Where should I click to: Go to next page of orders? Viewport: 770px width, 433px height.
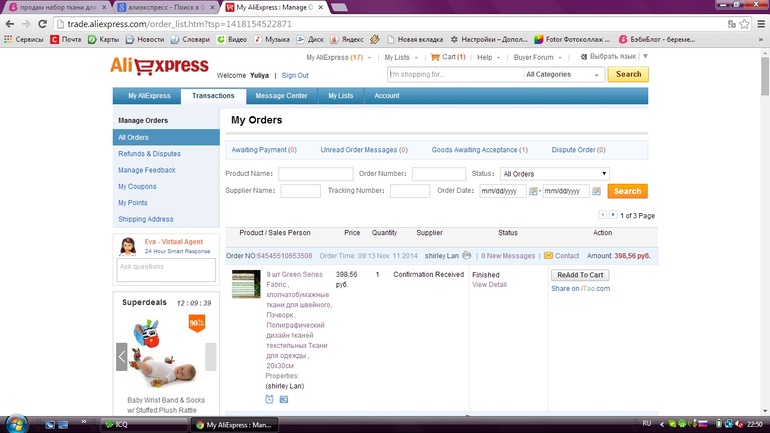(x=612, y=215)
